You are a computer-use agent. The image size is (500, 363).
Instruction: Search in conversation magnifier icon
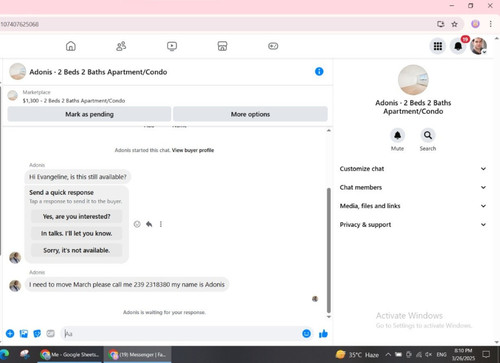[428, 135]
